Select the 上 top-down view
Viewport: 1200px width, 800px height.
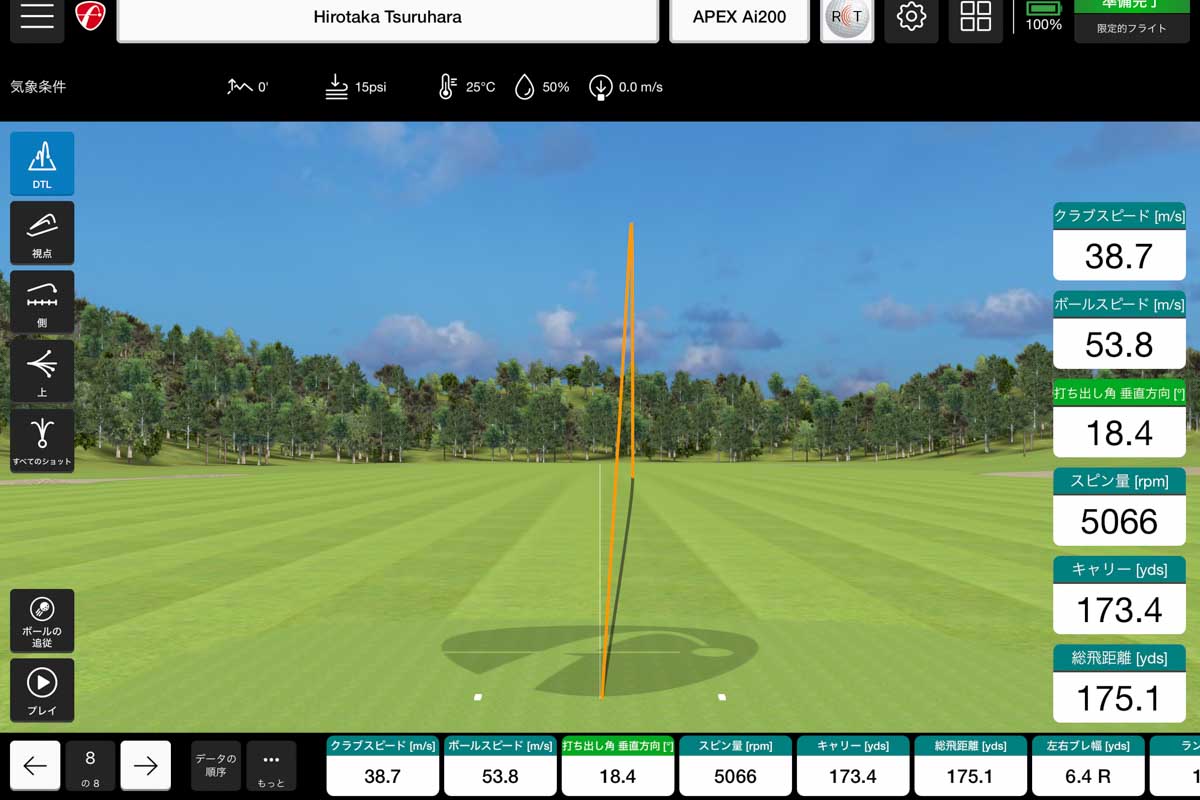point(42,371)
